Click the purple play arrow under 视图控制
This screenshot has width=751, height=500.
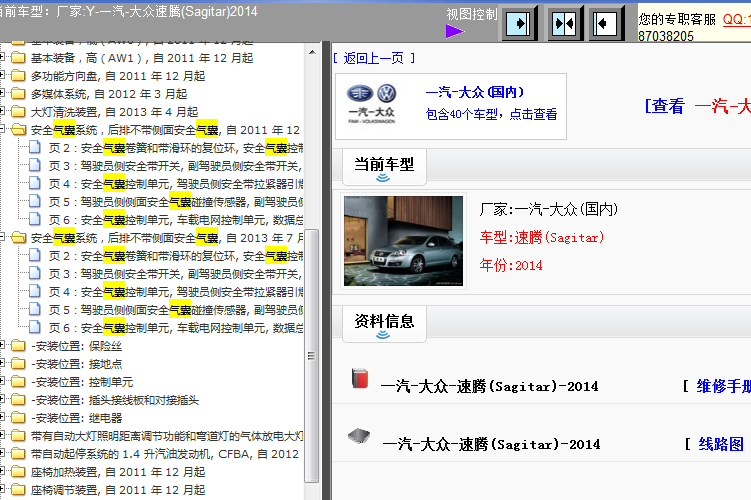click(x=455, y=32)
